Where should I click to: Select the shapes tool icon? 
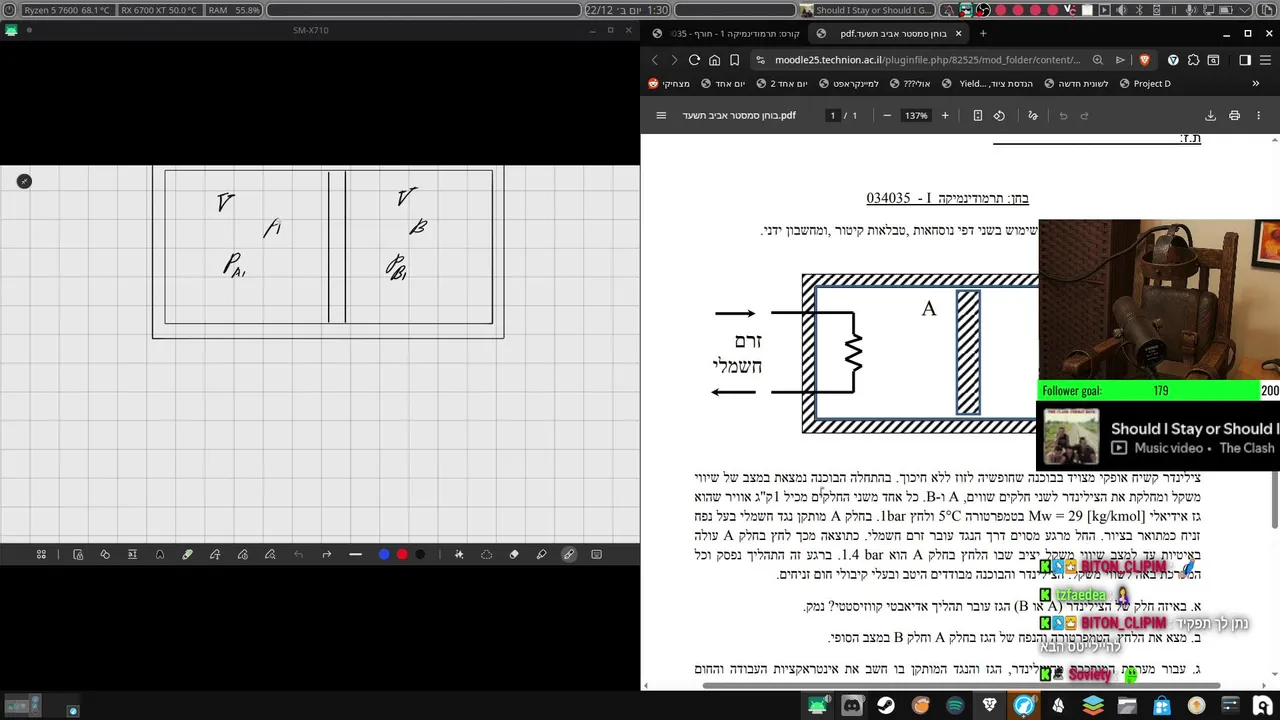pos(105,555)
